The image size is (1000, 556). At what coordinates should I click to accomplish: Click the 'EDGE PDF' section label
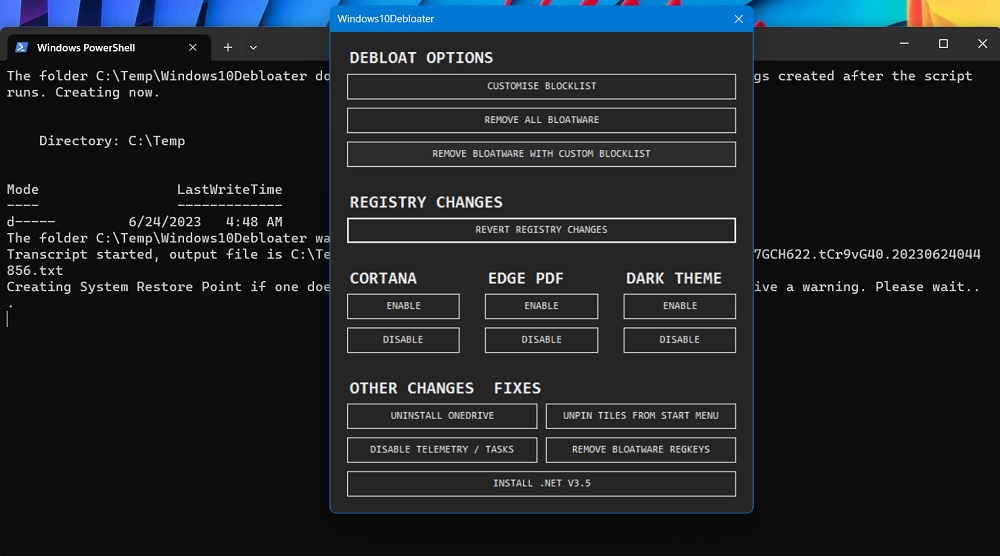[526, 279]
